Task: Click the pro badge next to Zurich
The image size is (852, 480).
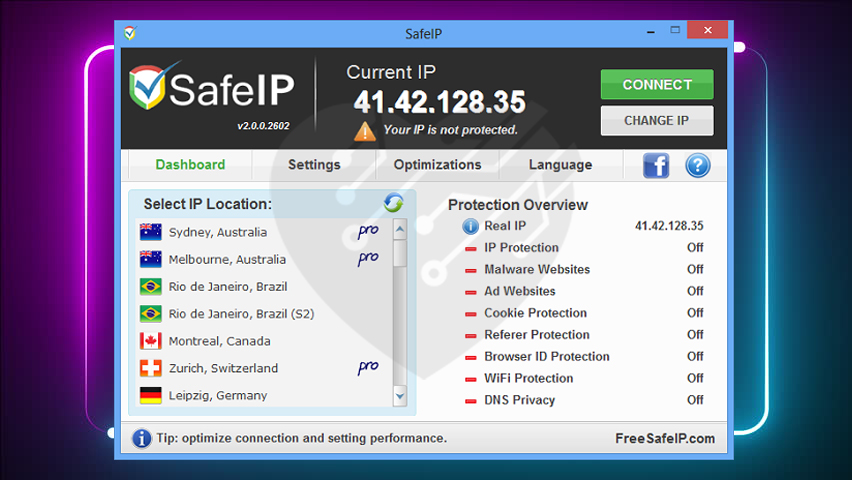Action: [x=368, y=367]
